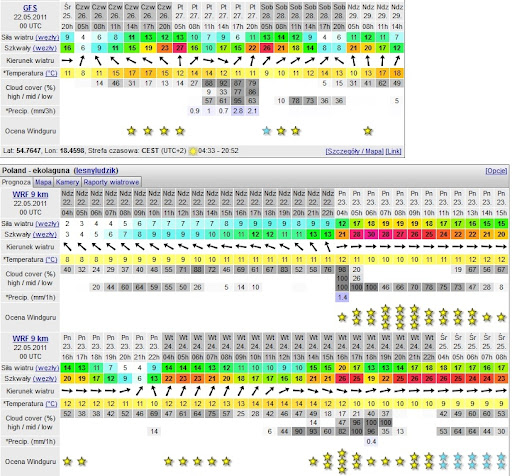Open the Mapa tab
Screen dimensions: 512x476
[43, 182]
